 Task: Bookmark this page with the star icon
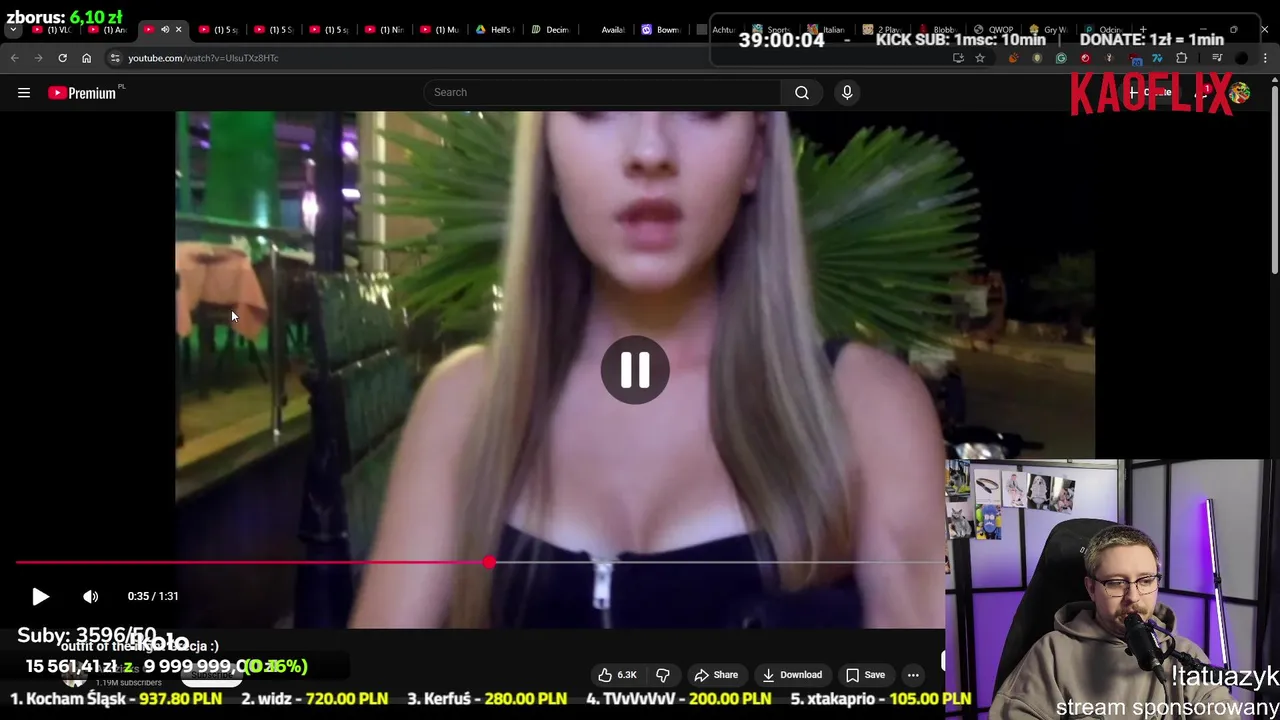point(980,58)
